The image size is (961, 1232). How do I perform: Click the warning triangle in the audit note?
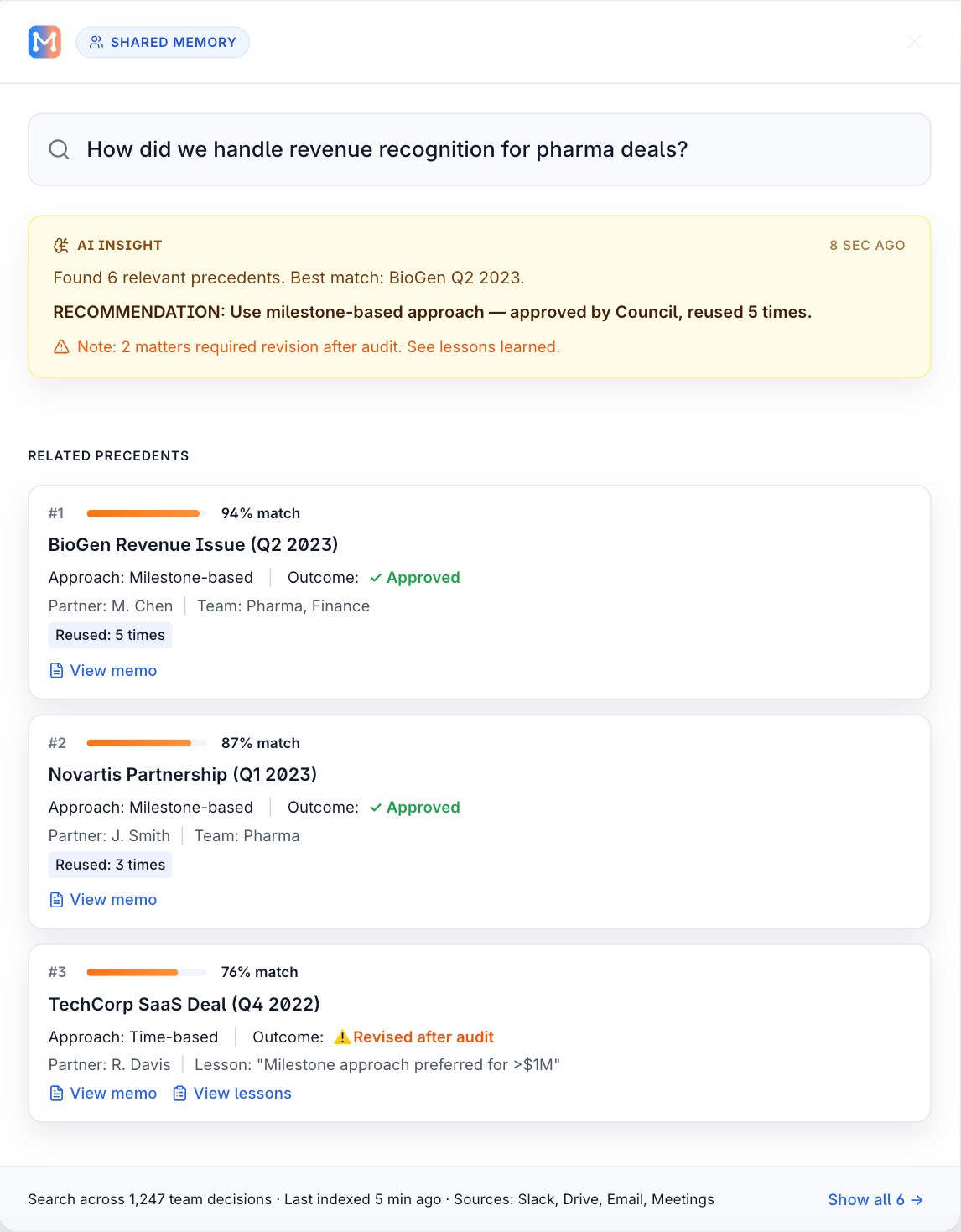(x=62, y=346)
